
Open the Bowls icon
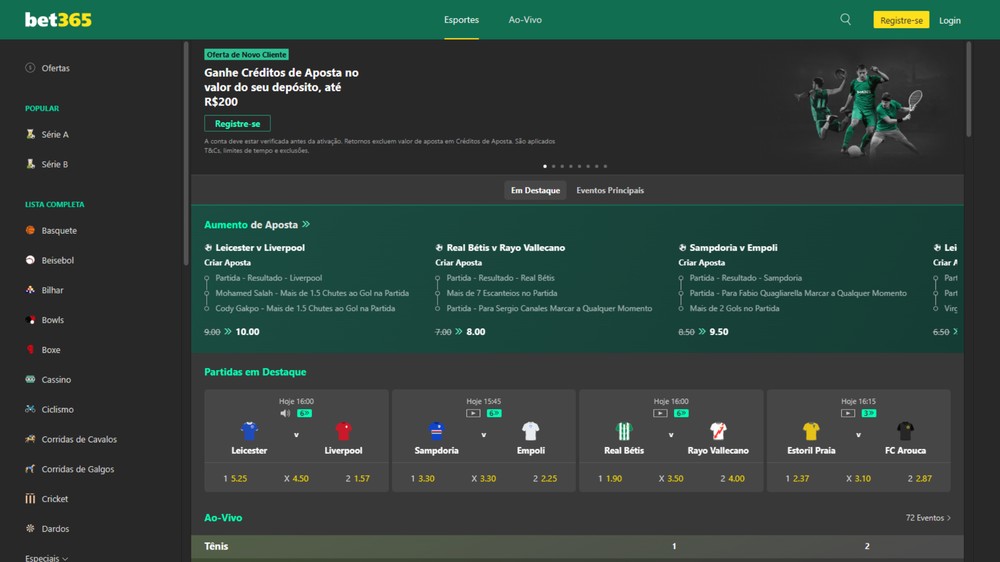coord(30,320)
